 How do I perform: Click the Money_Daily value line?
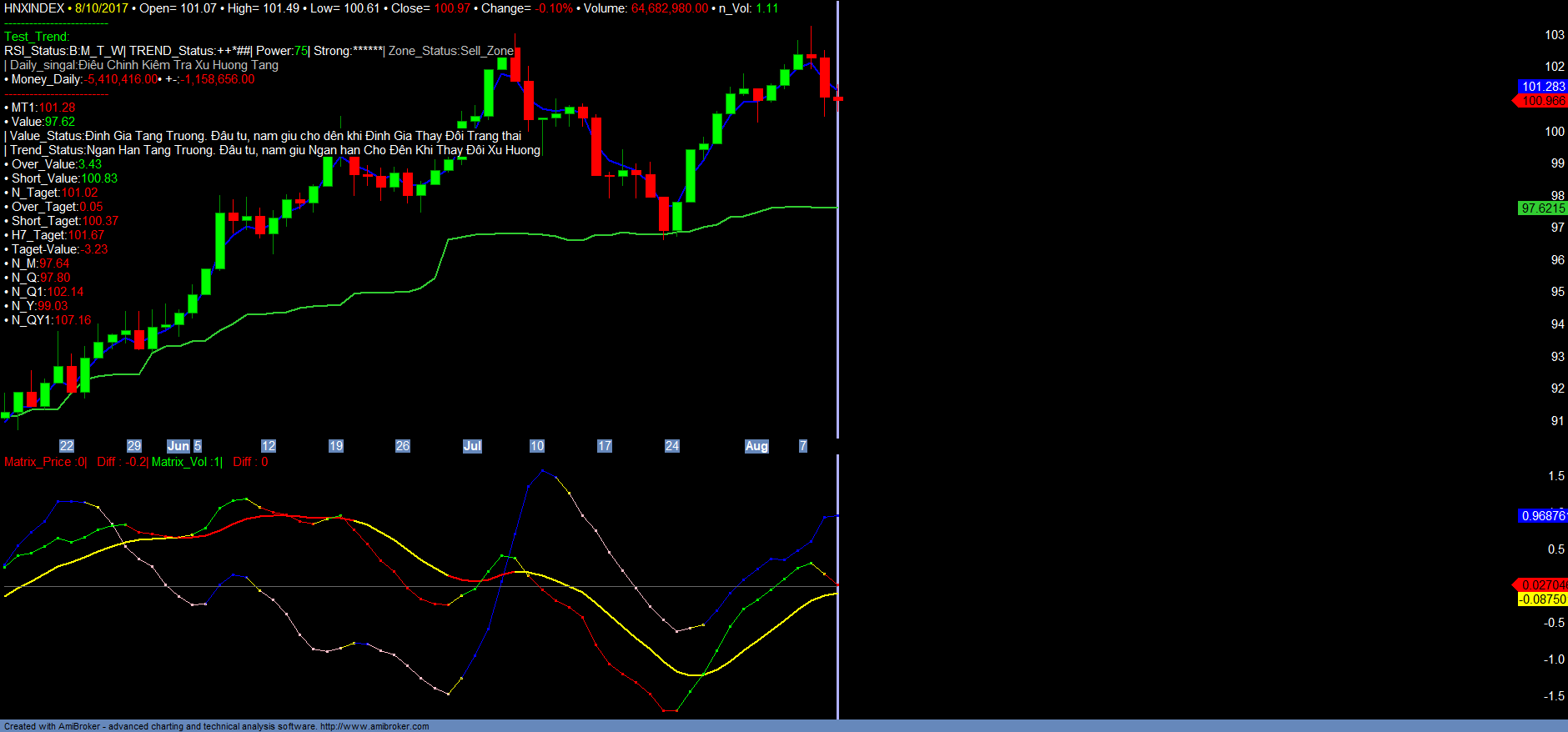[x=129, y=79]
